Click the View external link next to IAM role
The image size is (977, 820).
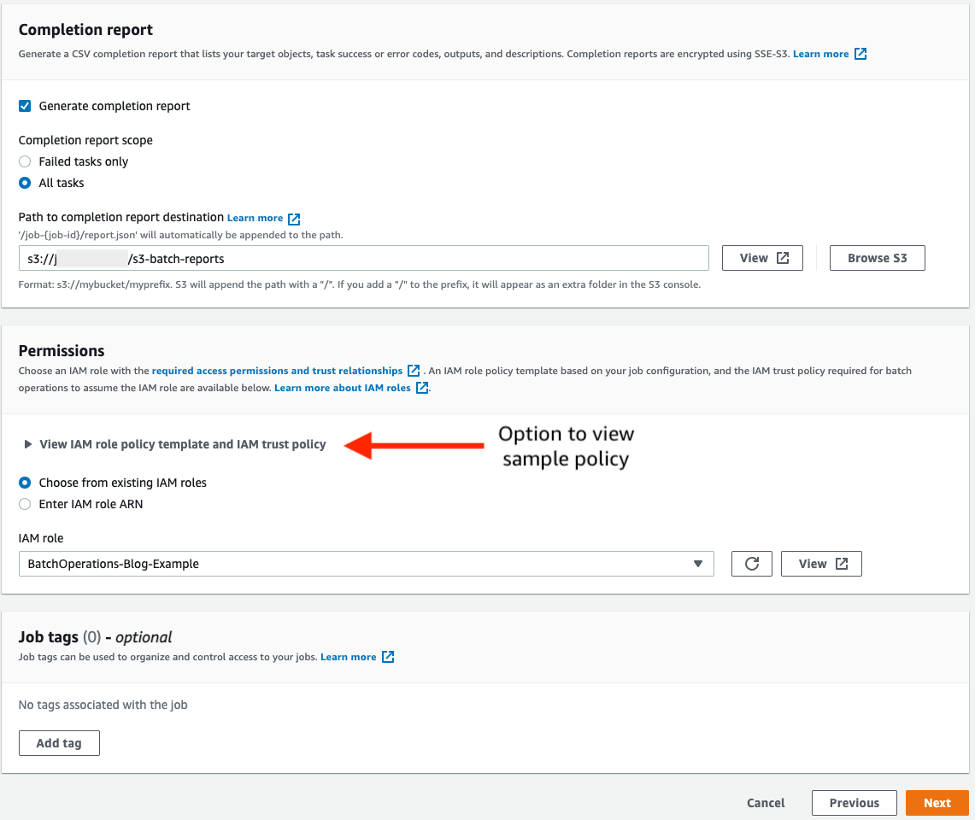tap(821, 563)
